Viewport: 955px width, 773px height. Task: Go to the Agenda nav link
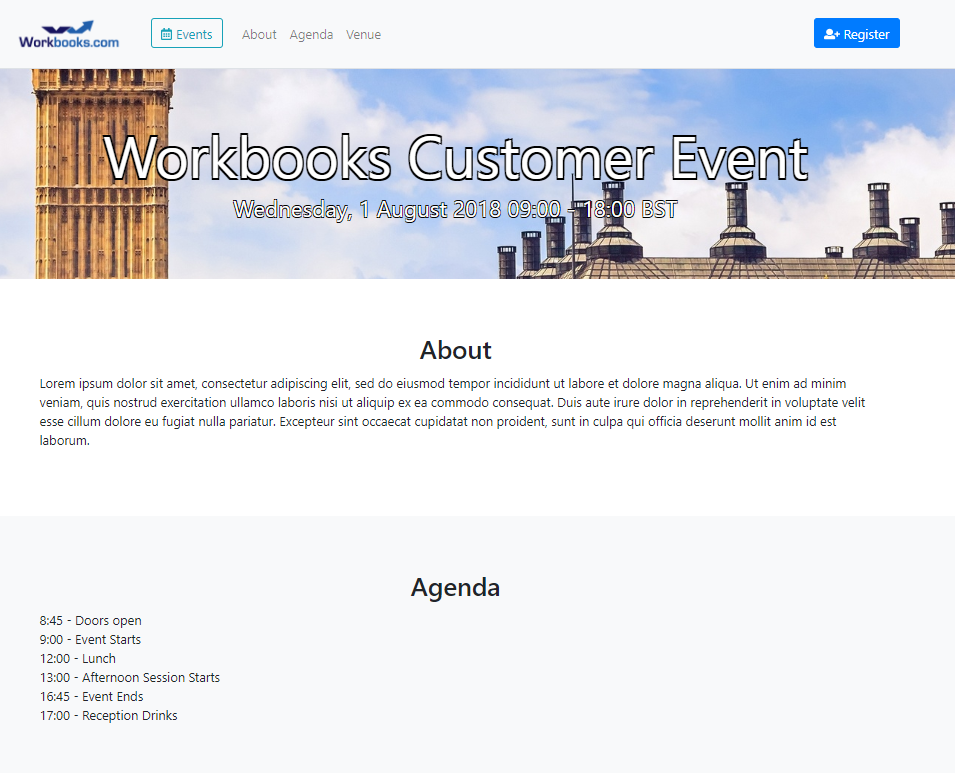[x=311, y=35]
